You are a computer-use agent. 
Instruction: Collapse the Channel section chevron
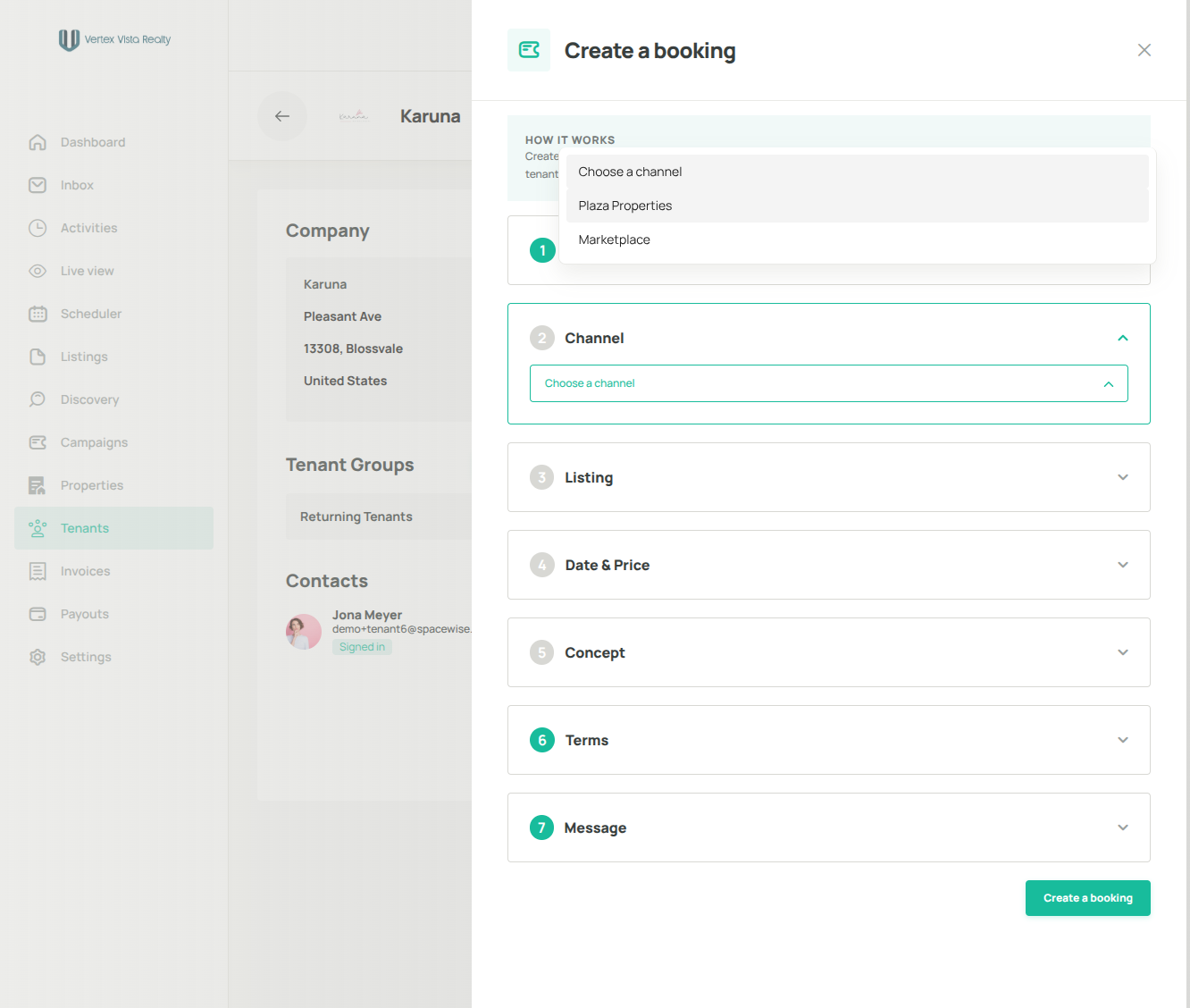[1123, 338]
